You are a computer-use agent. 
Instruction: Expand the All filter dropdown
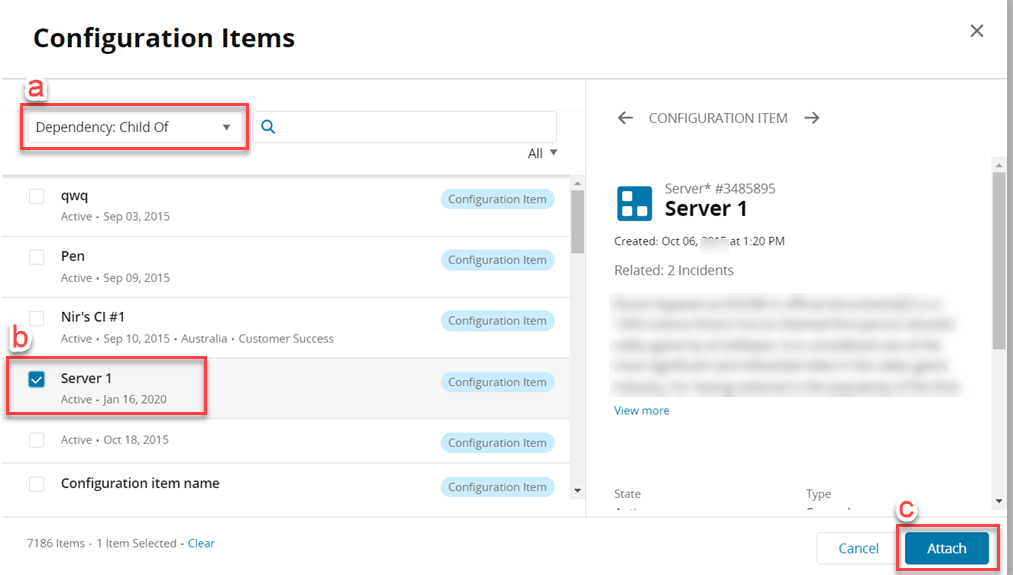coord(542,153)
